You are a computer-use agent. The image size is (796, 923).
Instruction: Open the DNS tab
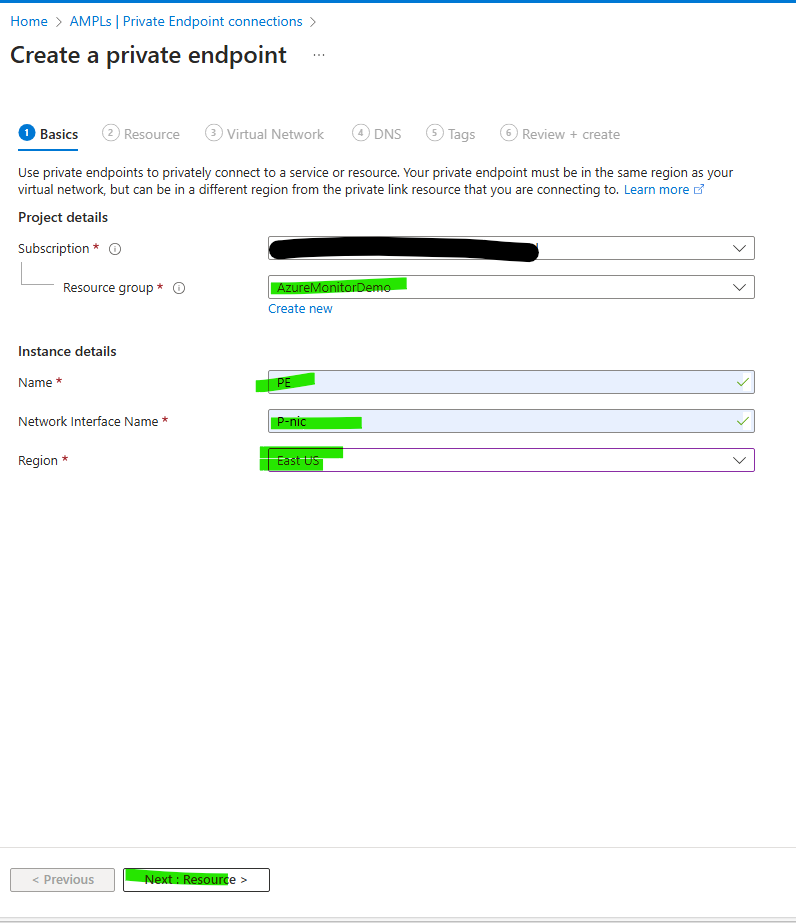[x=376, y=134]
